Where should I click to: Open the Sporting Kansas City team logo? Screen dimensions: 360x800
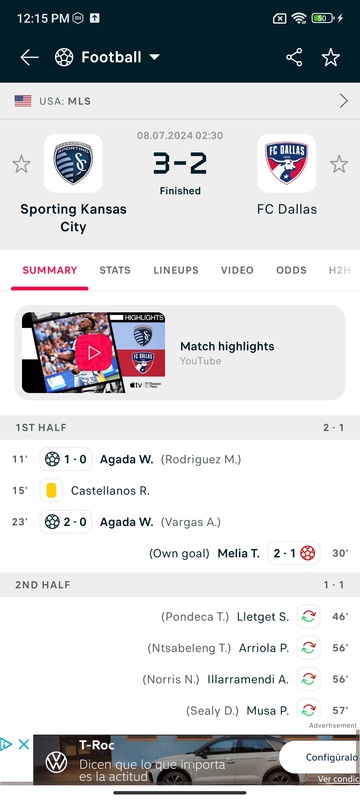pyautogui.click(x=73, y=163)
